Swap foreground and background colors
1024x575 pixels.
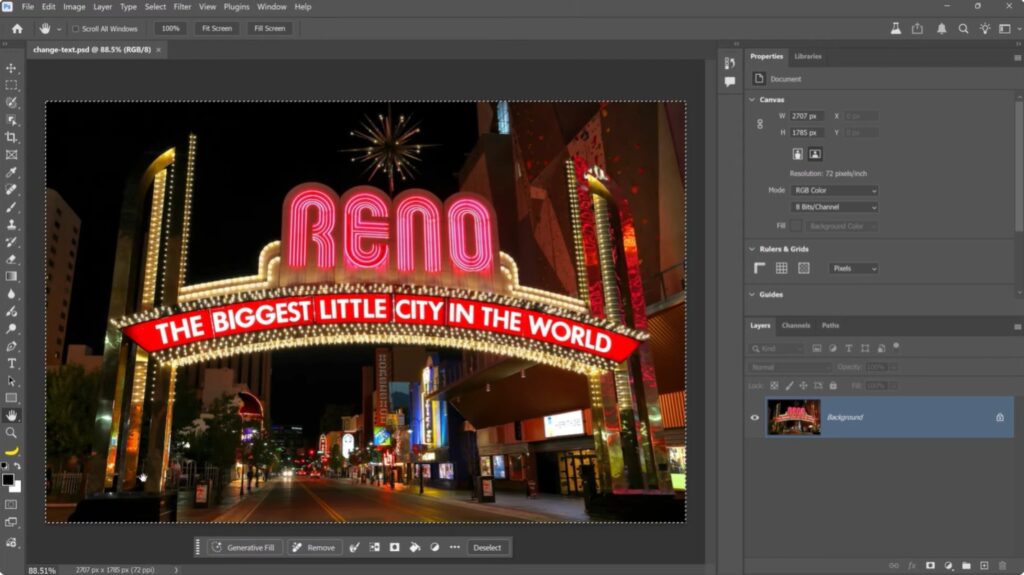click(17, 466)
